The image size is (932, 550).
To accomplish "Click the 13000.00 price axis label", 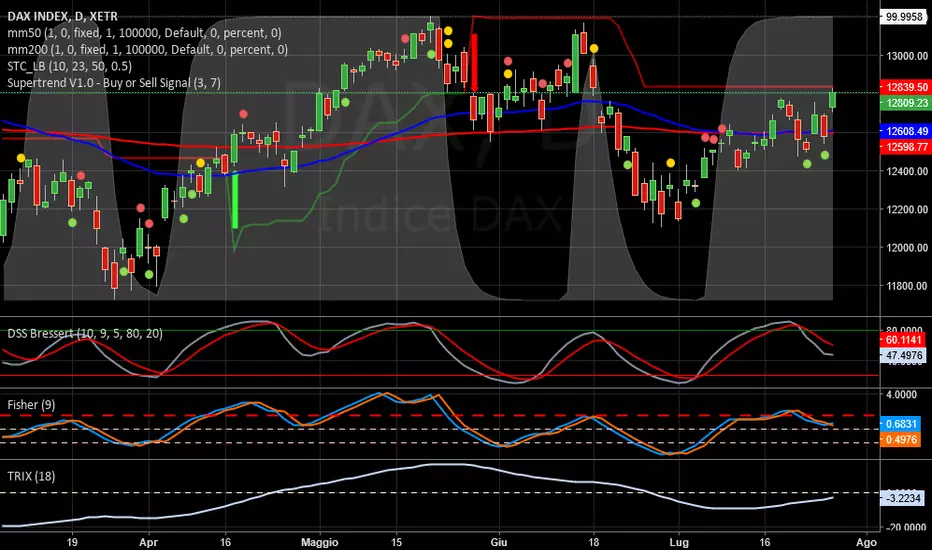I will point(907,56).
